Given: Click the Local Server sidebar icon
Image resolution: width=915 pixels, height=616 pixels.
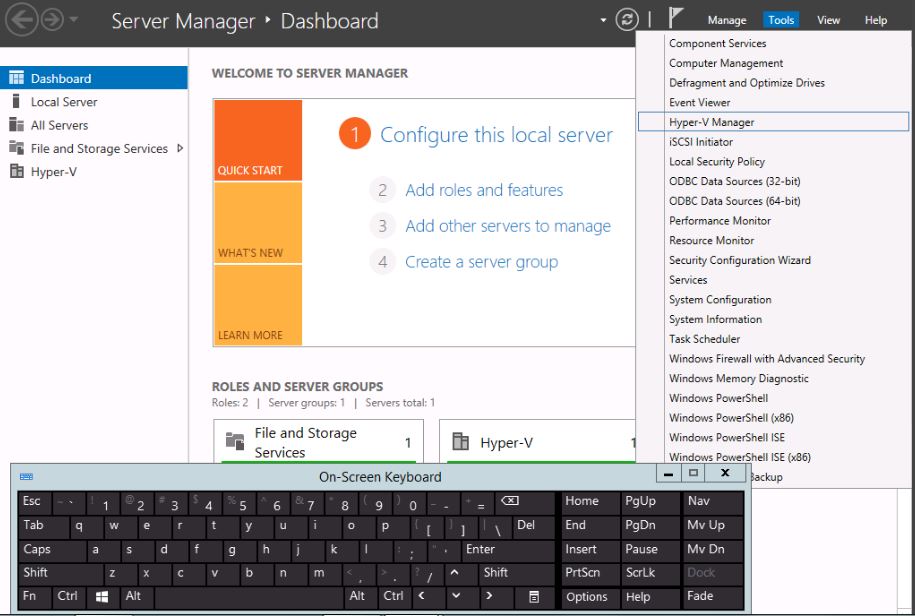Looking at the screenshot, I should (x=16, y=102).
